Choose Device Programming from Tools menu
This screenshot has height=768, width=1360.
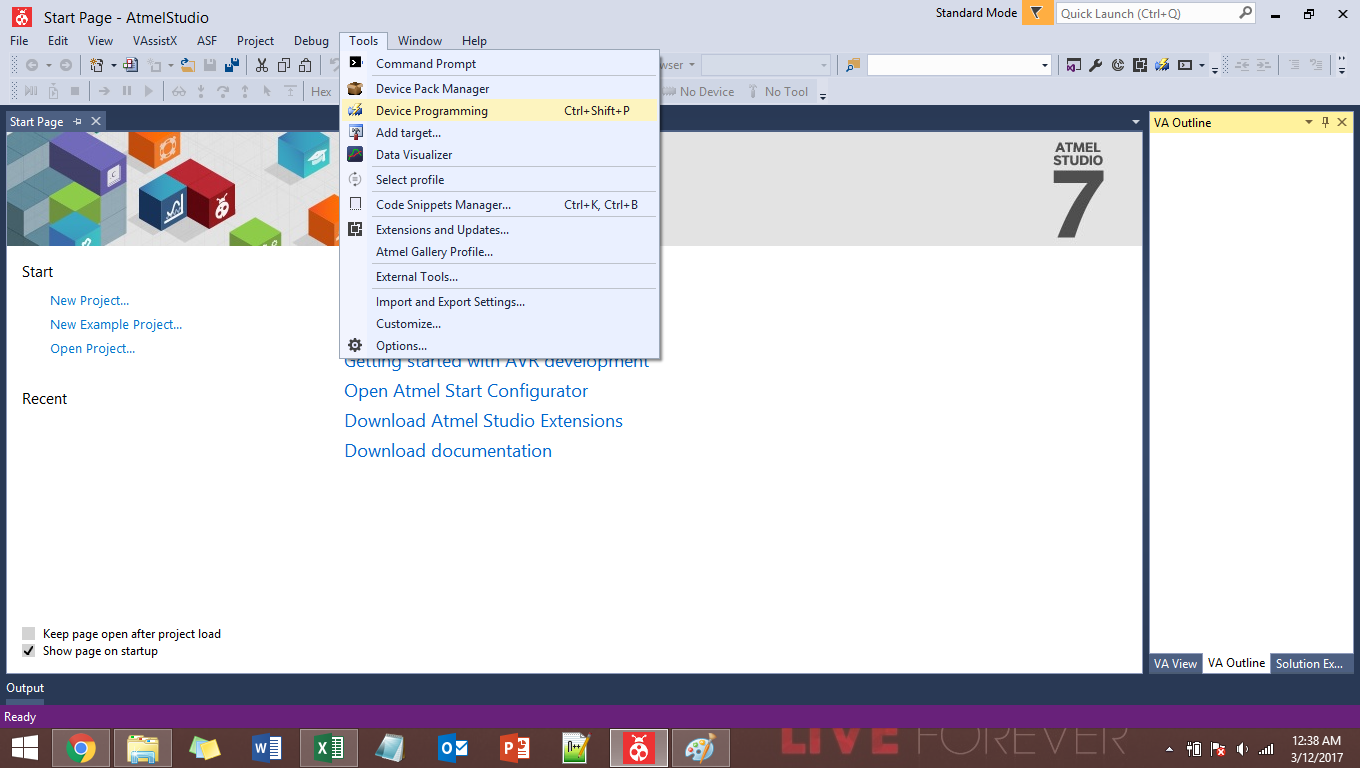point(500,110)
